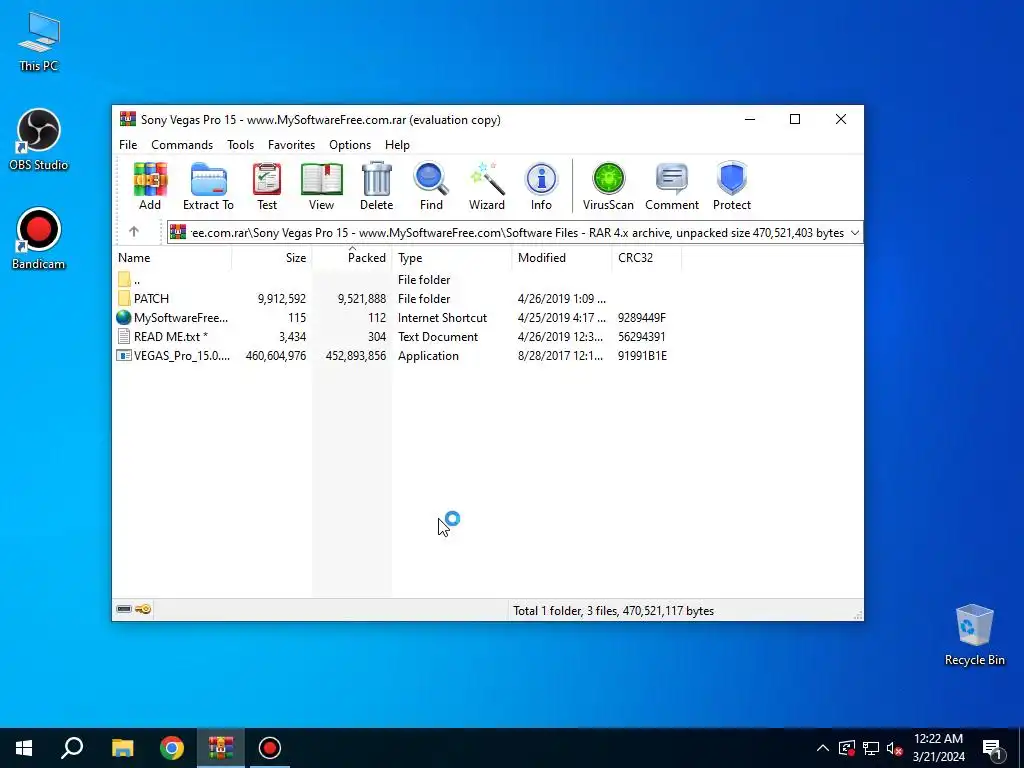Sort by the Type column header
The width and height of the screenshot is (1024, 768).
tap(452, 258)
